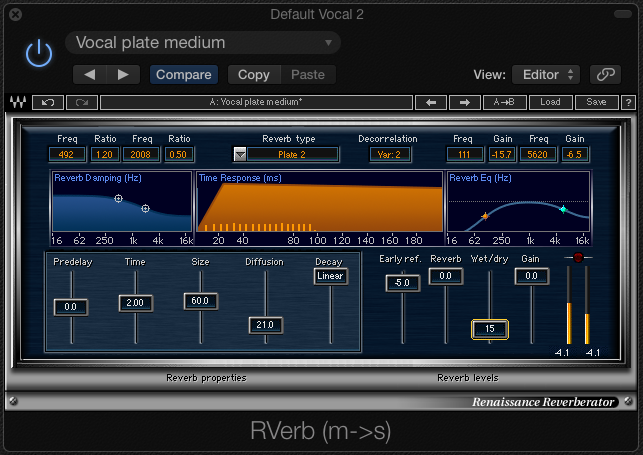
Task: Click the right output level meter
Action: 587,305
